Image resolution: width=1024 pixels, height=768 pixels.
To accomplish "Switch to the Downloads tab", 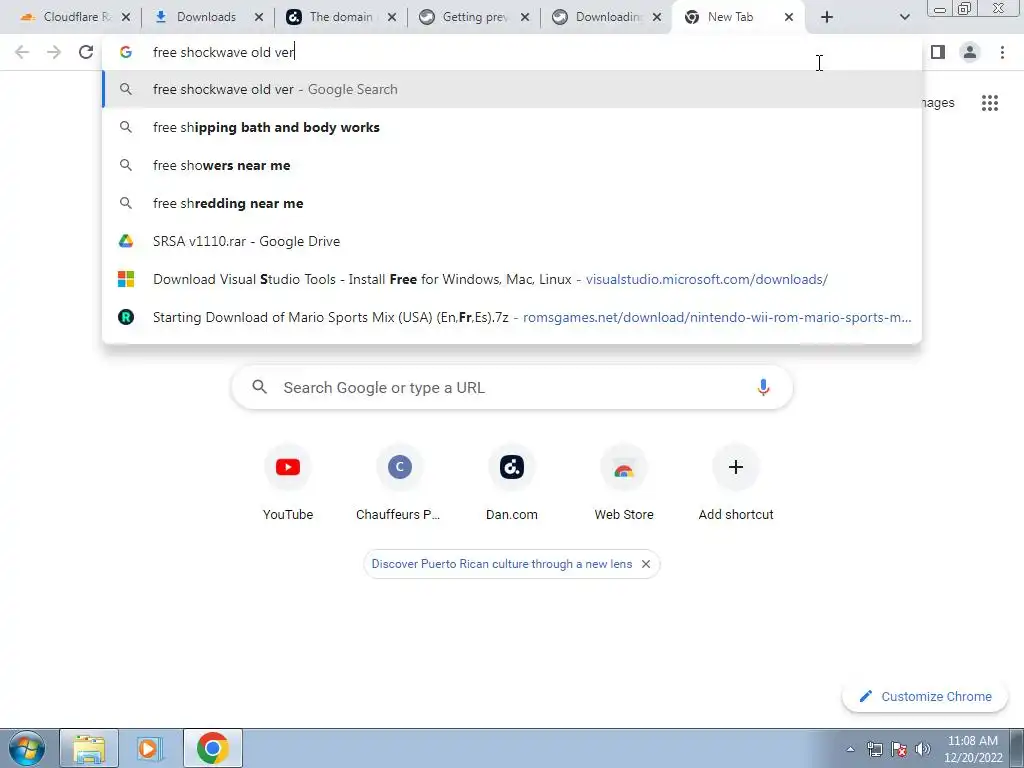I will tap(205, 17).
